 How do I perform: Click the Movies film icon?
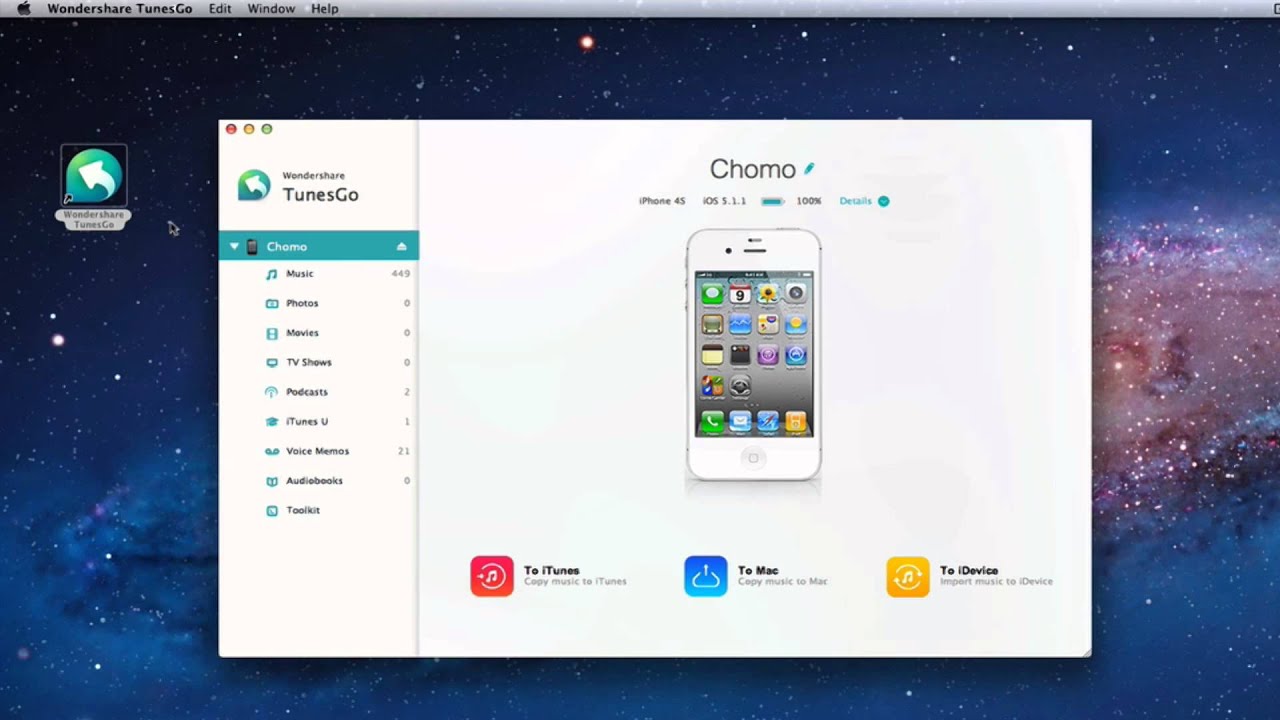tap(272, 333)
